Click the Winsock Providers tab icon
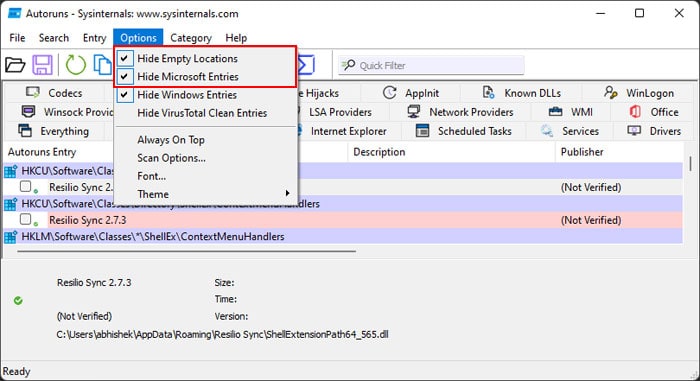Screen dimensions: 700x381 (x=28, y=111)
